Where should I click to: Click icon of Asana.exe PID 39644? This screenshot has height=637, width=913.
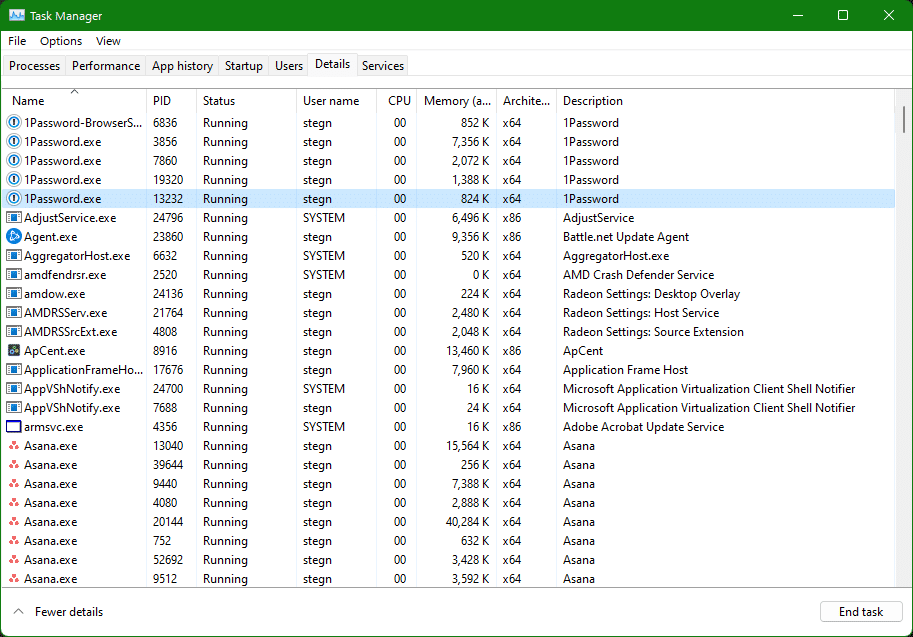(14, 465)
